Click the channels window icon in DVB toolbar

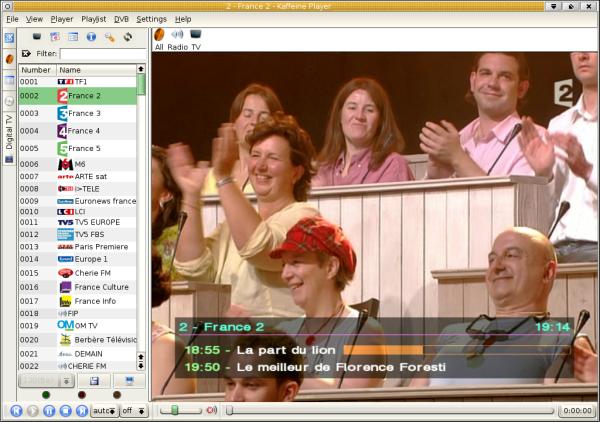pyautogui.click(x=73, y=37)
